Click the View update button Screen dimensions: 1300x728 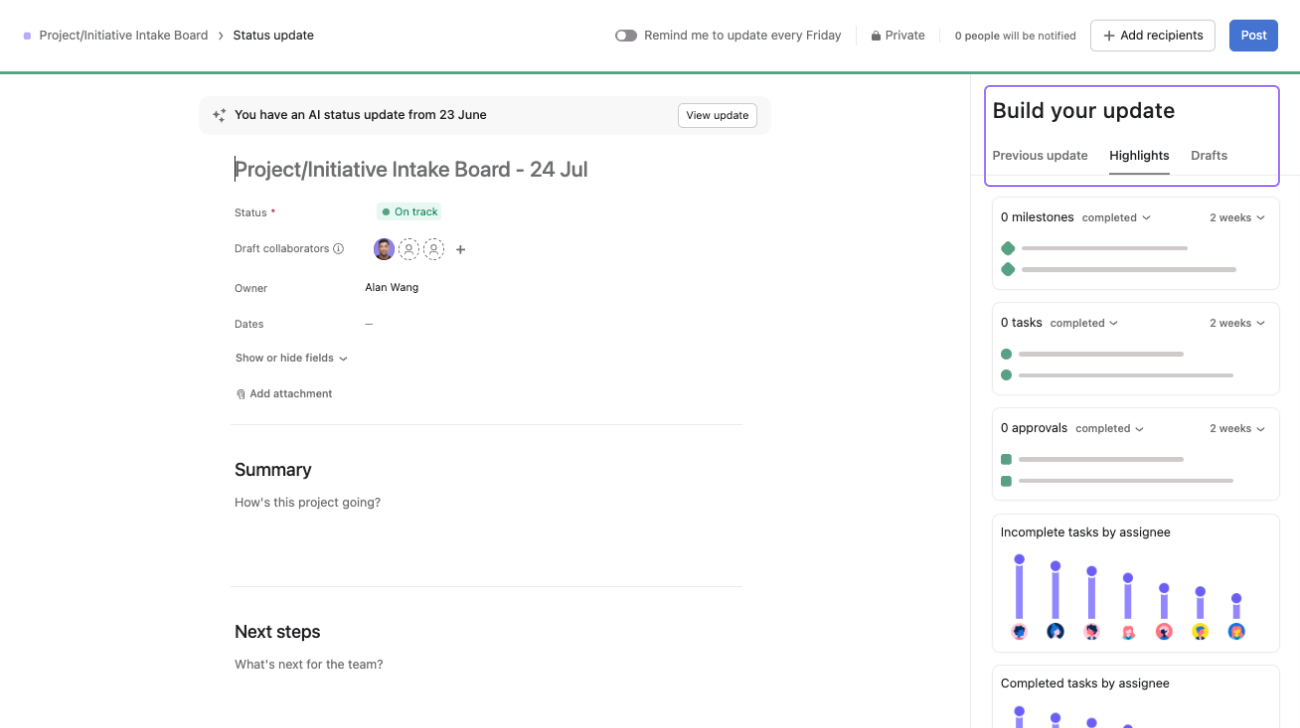click(x=717, y=115)
